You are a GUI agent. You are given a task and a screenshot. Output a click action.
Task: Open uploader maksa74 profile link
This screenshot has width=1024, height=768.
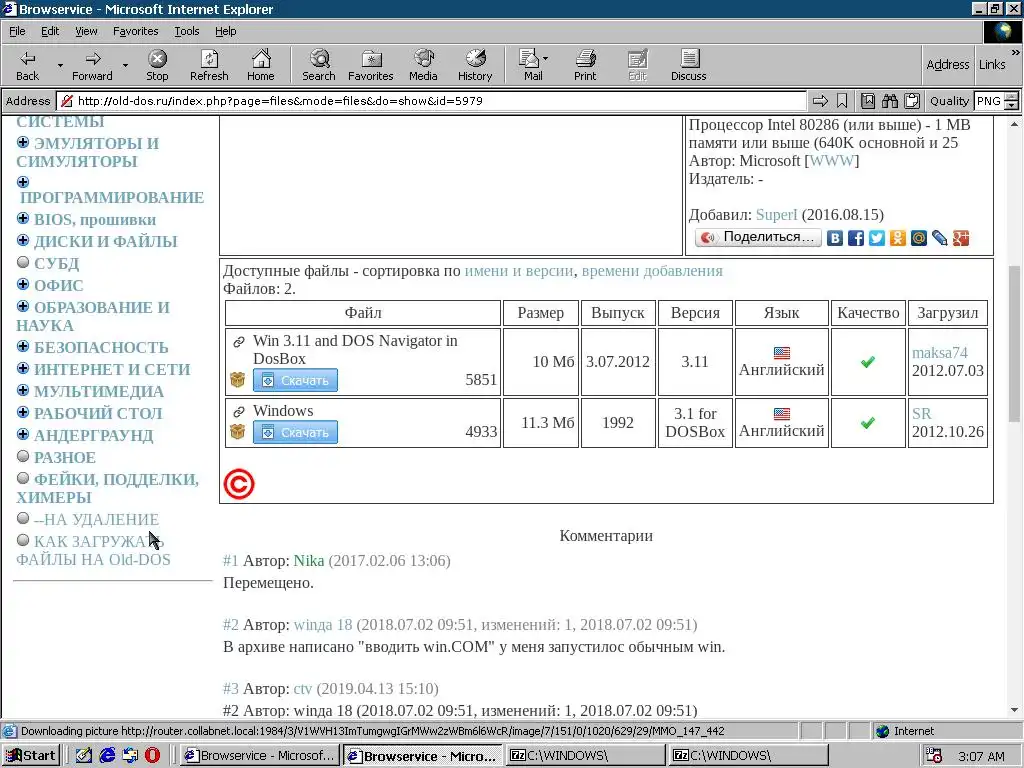939,353
